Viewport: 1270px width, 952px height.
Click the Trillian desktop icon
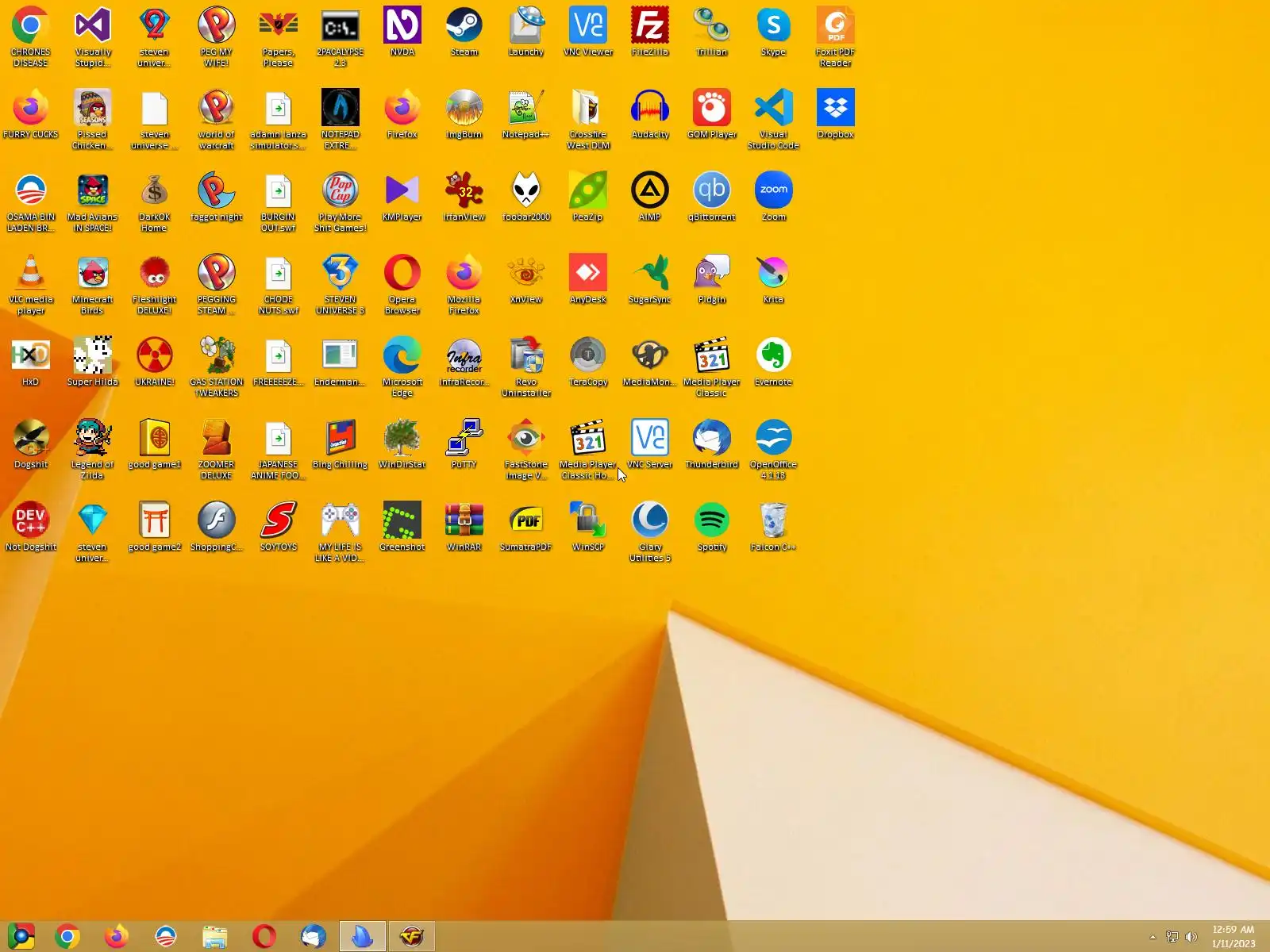(712, 33)
